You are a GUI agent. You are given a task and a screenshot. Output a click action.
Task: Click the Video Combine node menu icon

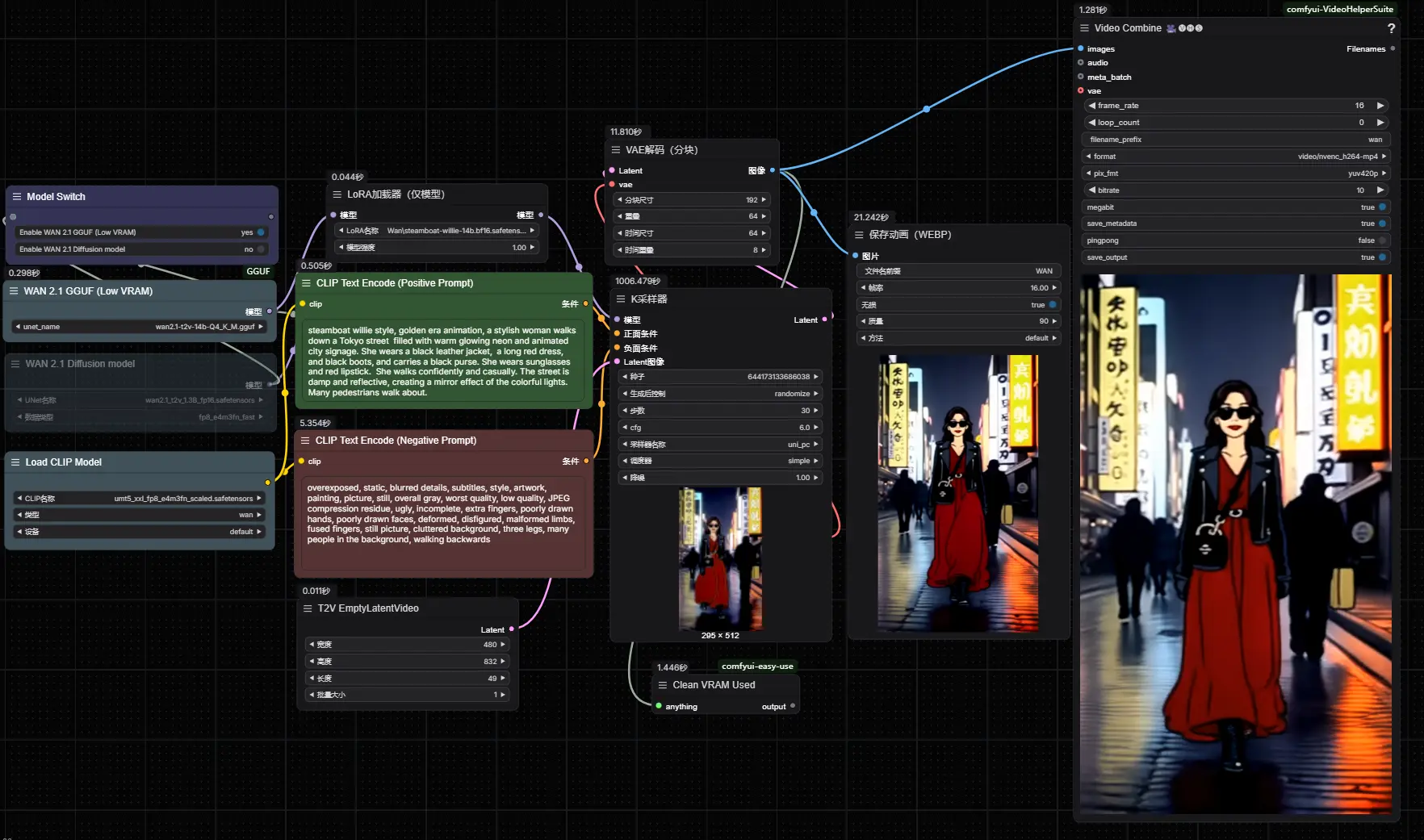pyautogui.click(x=1084, y=28)
